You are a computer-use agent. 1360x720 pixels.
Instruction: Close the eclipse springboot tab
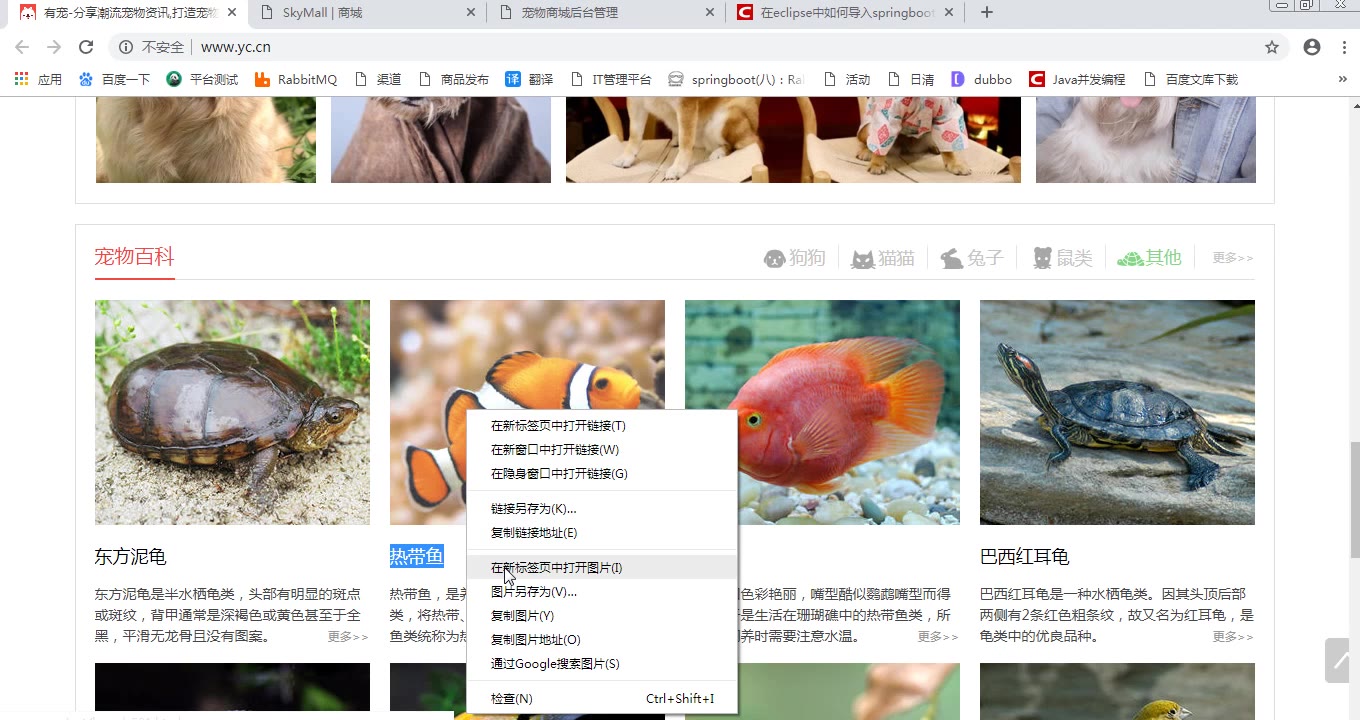click(x=949, y=13)
